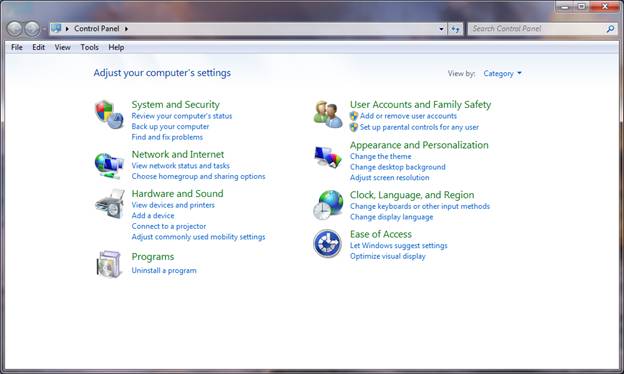Open the View by Category dropdown
This screenshot has width=624, height=374.
tap(502, 74)
